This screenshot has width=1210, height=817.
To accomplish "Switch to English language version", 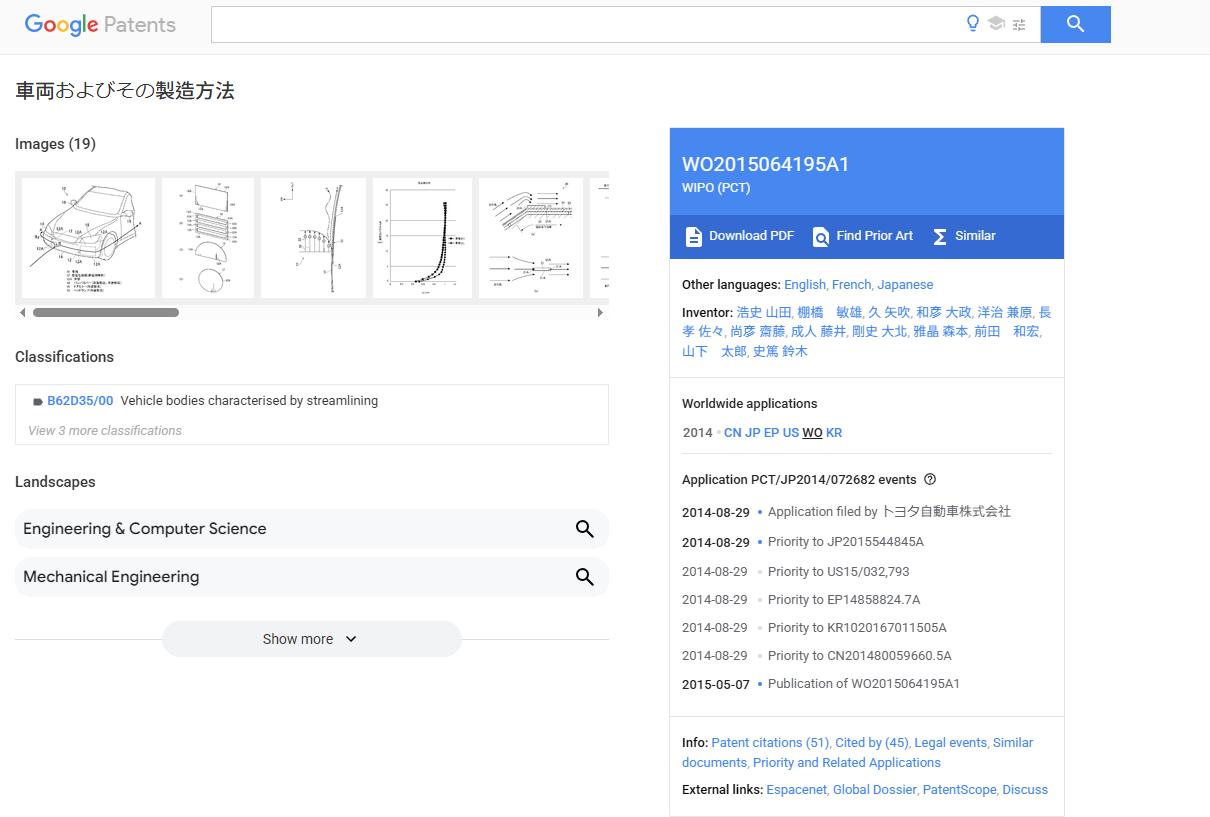I will pyautogui.click(x=804, y=285).
